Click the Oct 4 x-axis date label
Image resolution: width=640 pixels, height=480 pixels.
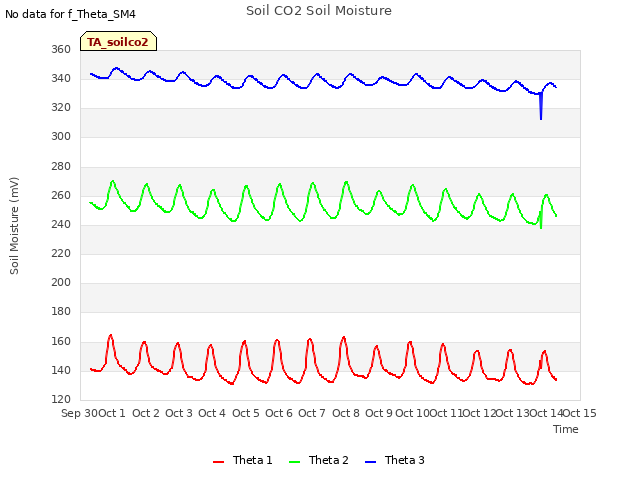[212, 413]
